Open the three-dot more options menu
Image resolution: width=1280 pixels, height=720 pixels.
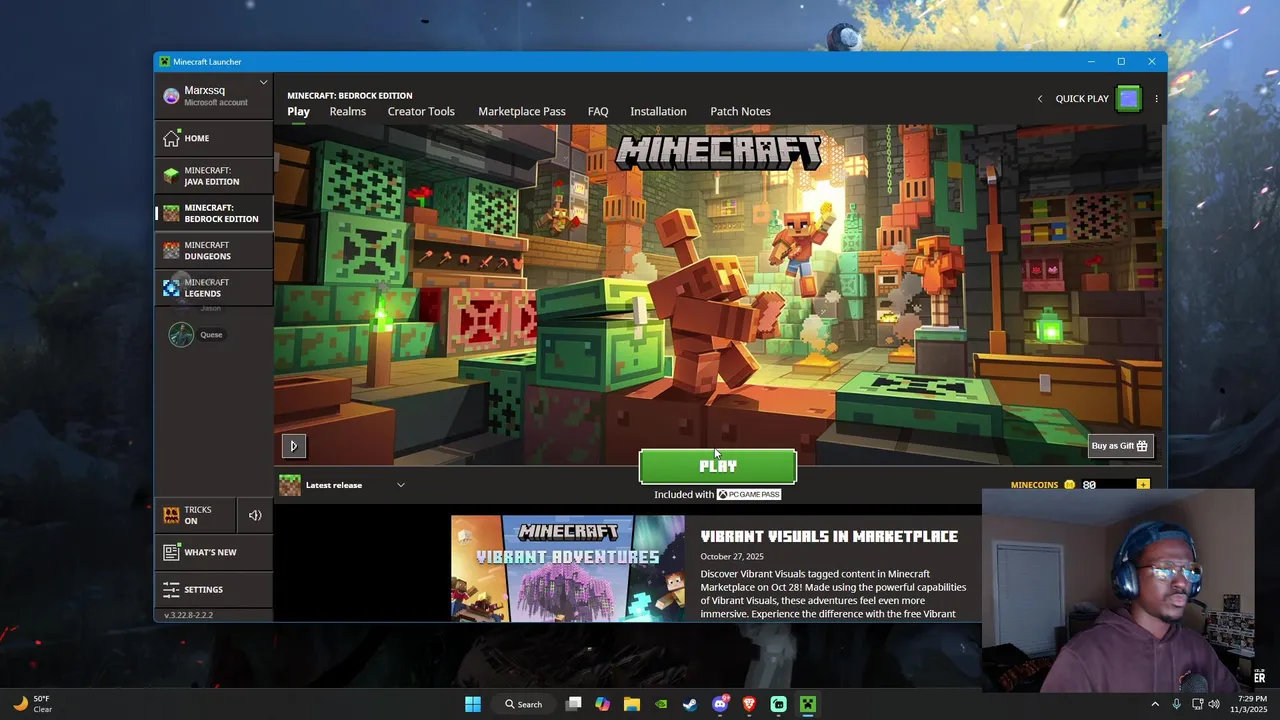pos(1156,99)
